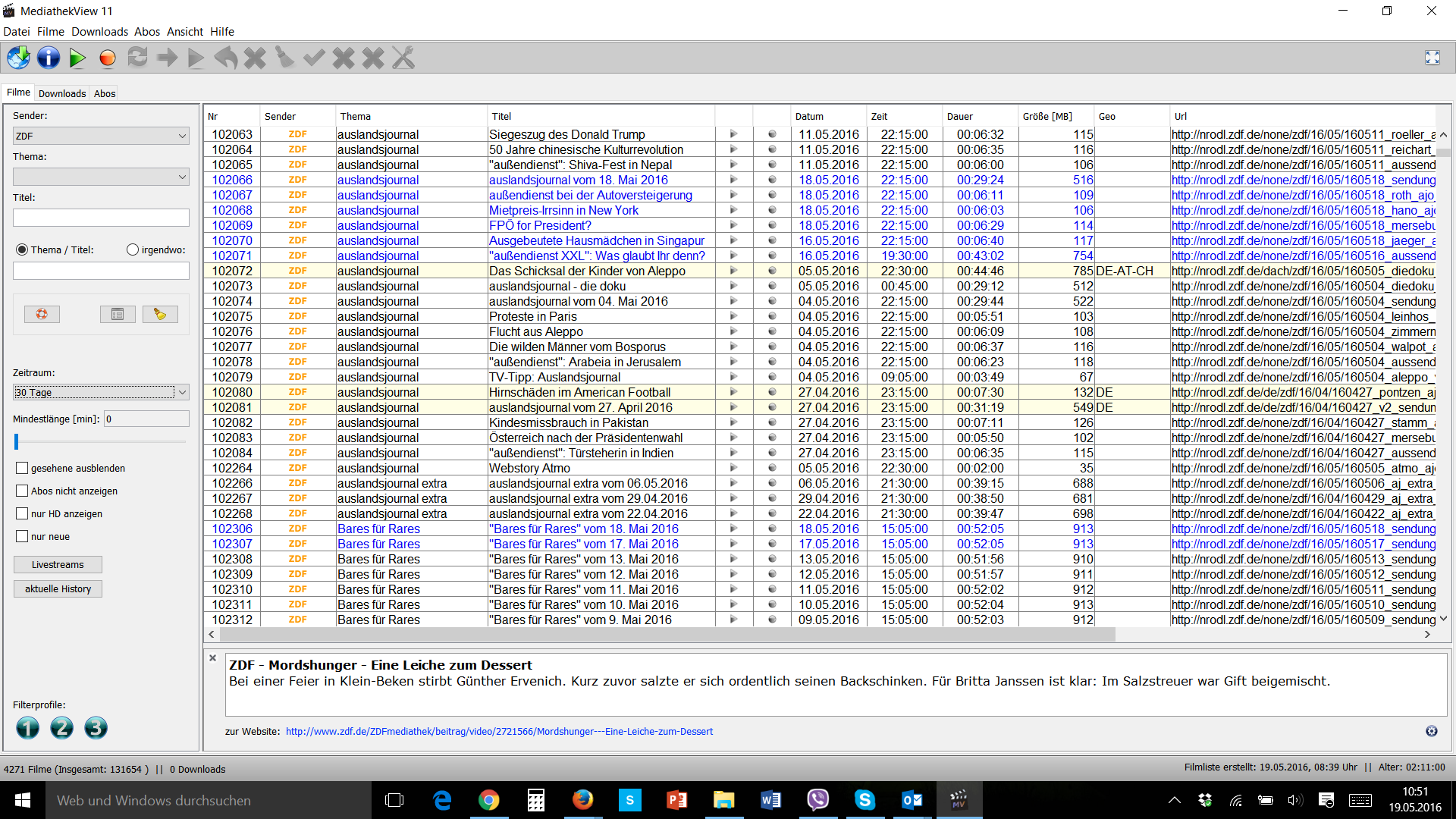Click the gray broom cleanup toolbar icon
Screen dimensions: 1456x819
pos(284,58)
